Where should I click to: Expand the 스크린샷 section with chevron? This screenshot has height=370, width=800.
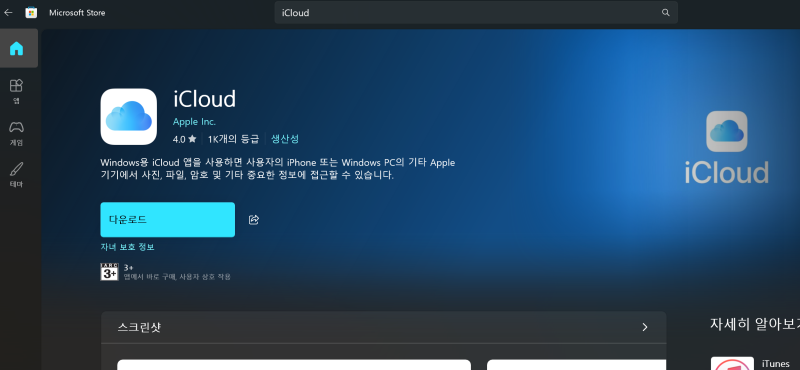point(645,327)
